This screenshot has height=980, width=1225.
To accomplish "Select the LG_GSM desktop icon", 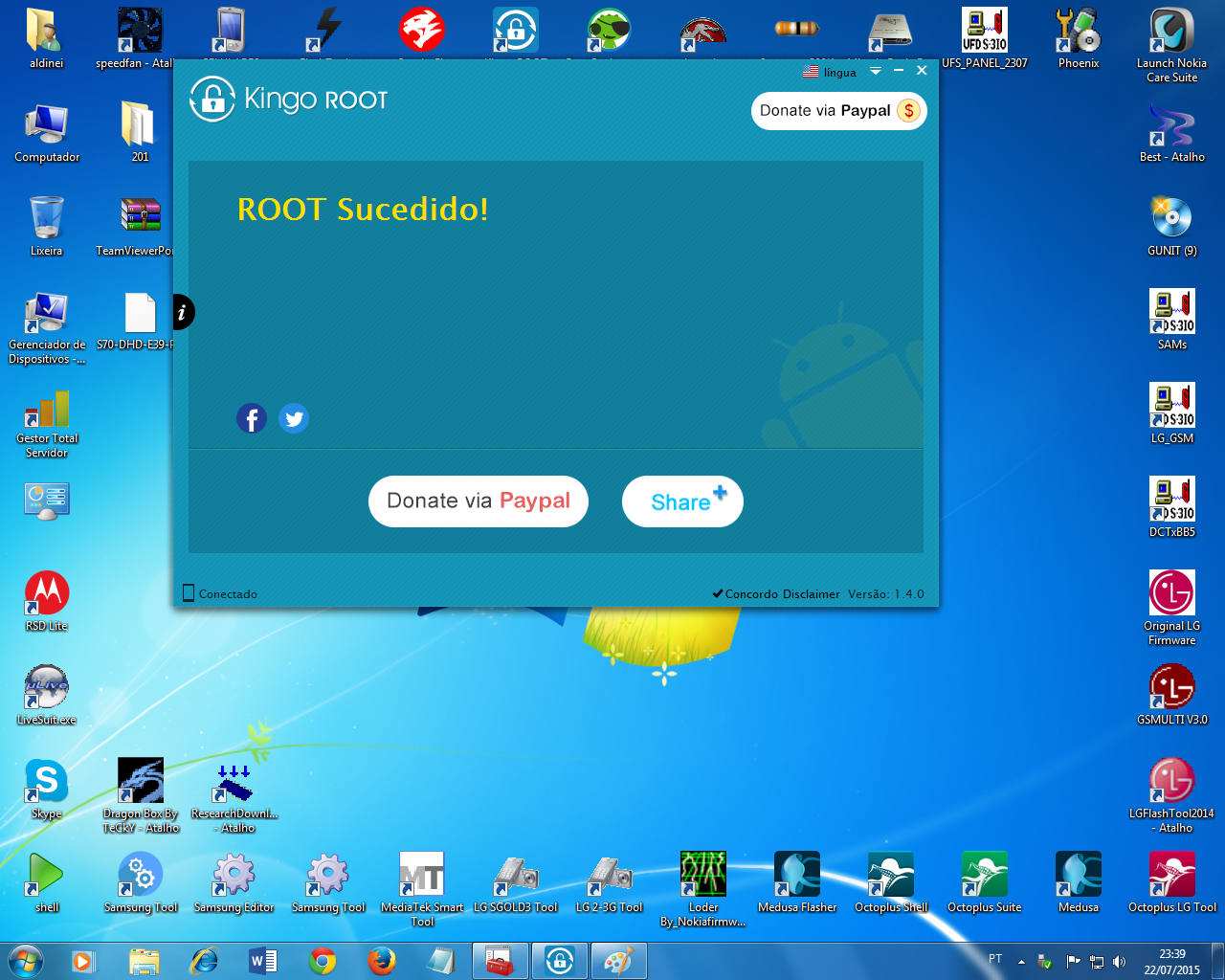I will (1172, 413).
